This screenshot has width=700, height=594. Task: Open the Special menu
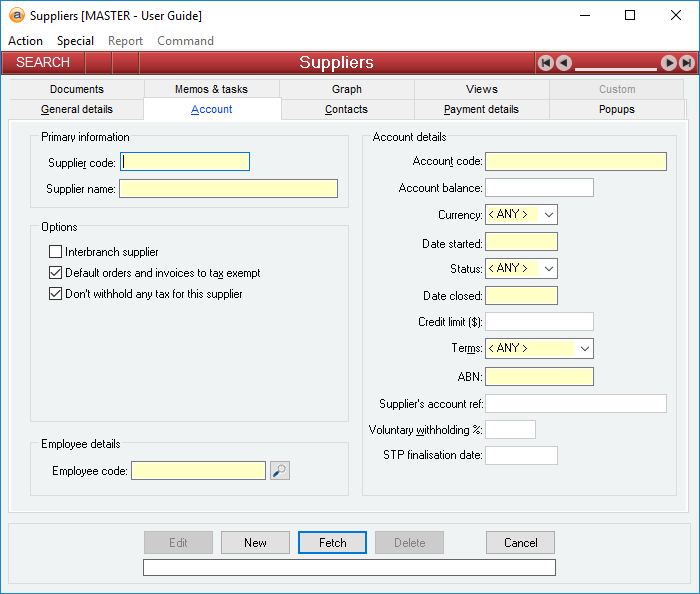(75, 41)
